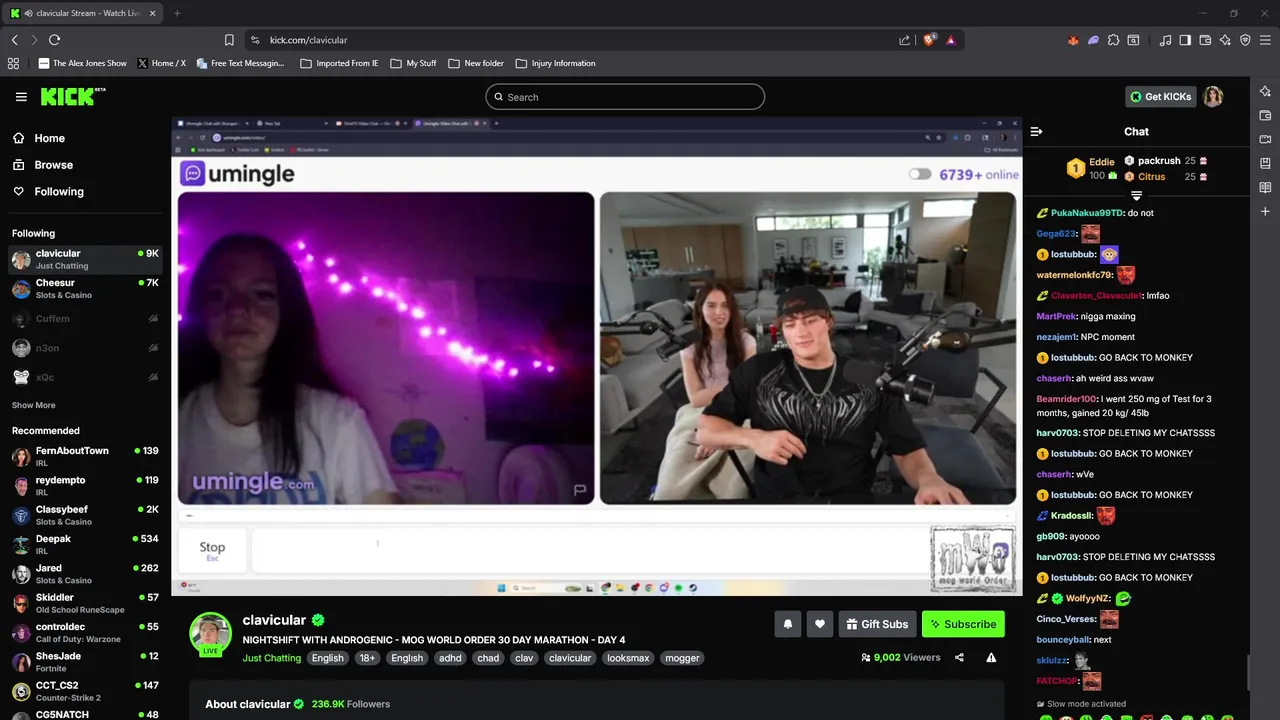The image size is (1280, 720).
Task: Collapse the chat panel arrow icon
Action: [x=1036, y=131]
